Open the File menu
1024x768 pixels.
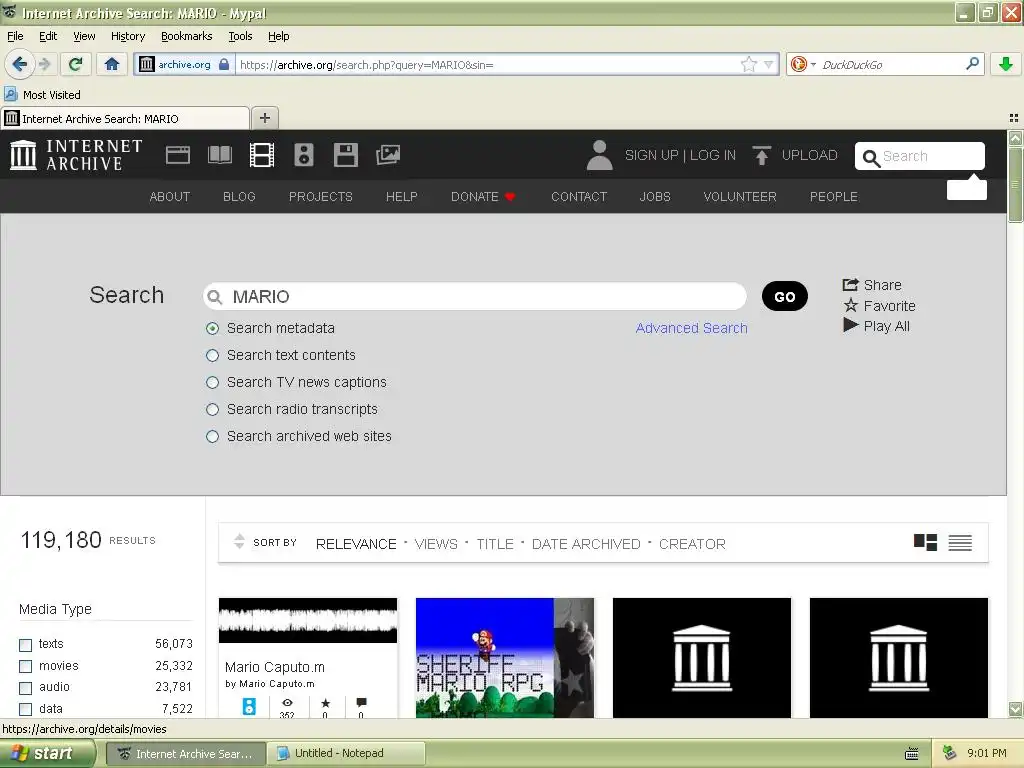click(15, 36)
